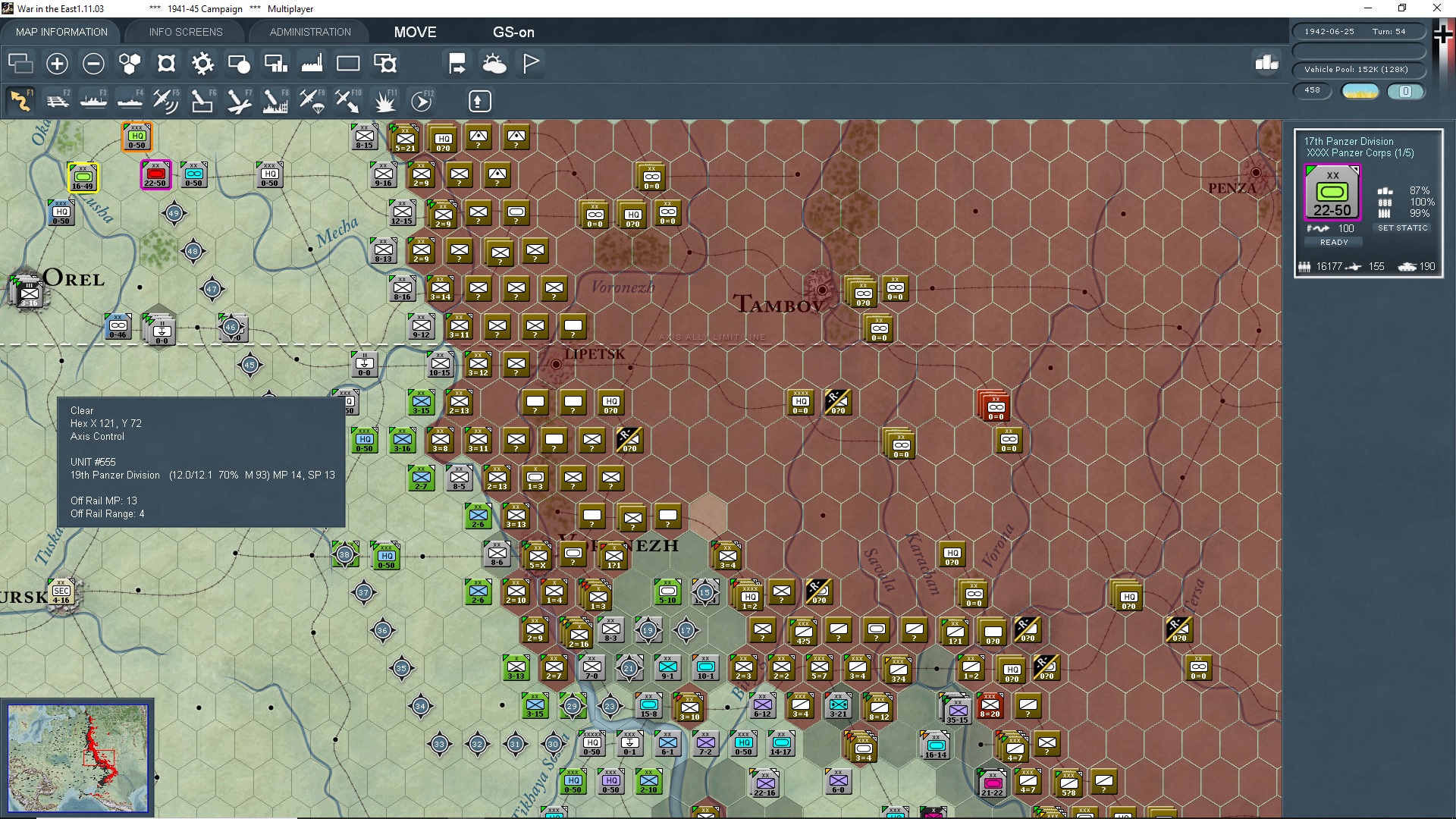The image size is (1456, 819).
Task: Click the READY status button
Action: [1334, 242]
